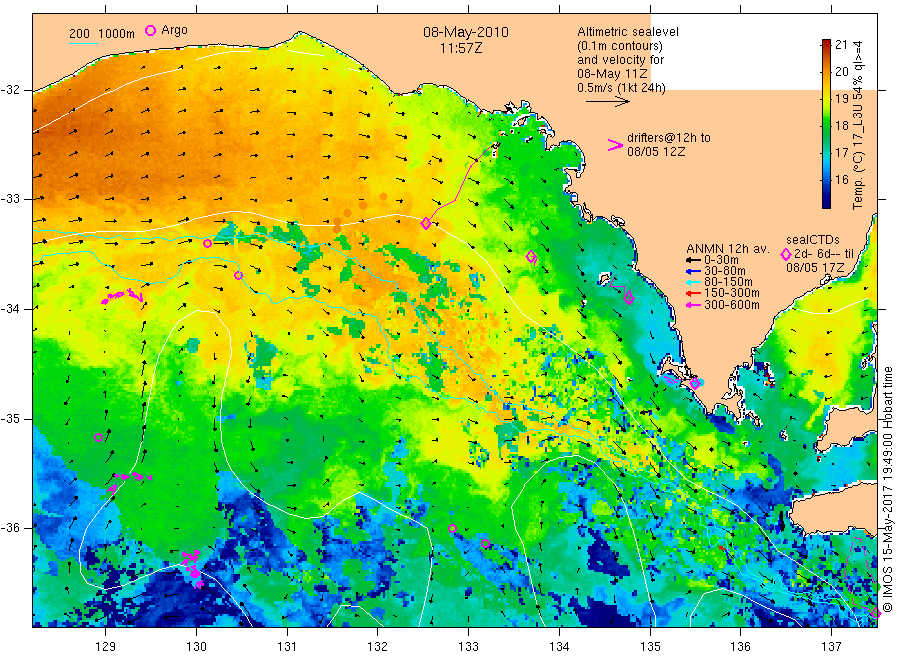Click the cyan 200m contour legend line
The image size is (900, 660).
[83, 43]
